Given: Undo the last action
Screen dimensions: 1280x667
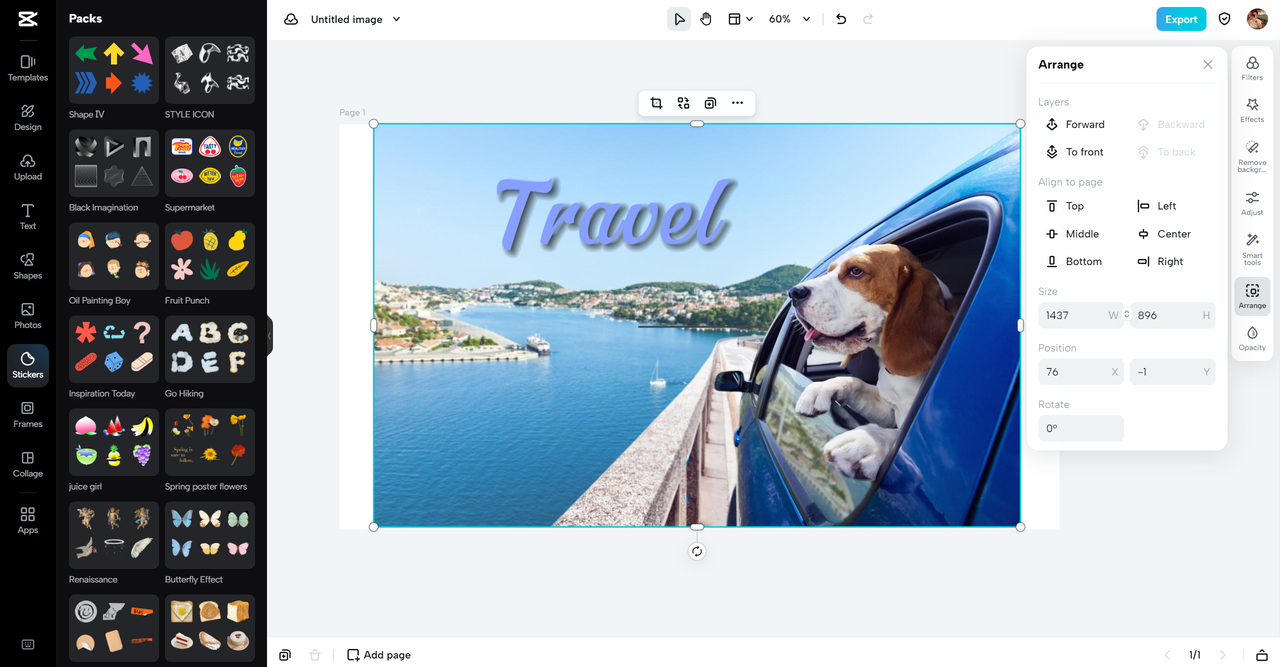Looking at the screenshot, I should [x=840, y=18].
